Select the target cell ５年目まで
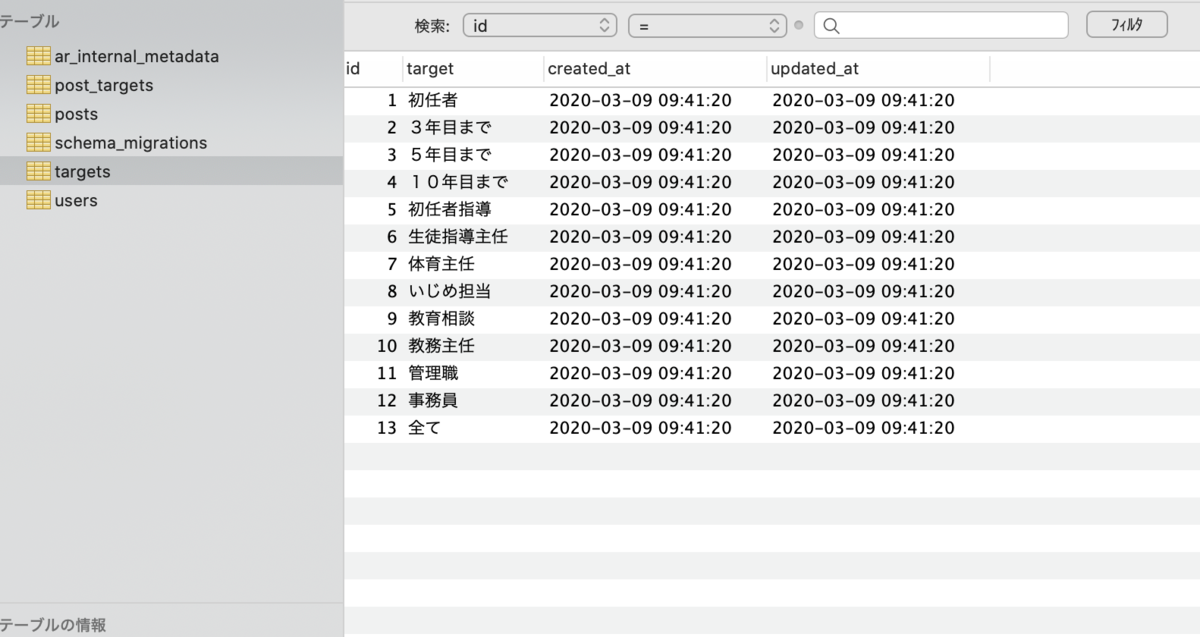Image resolution: width=1200 pixels, height=637 pixels. (450, 155)
